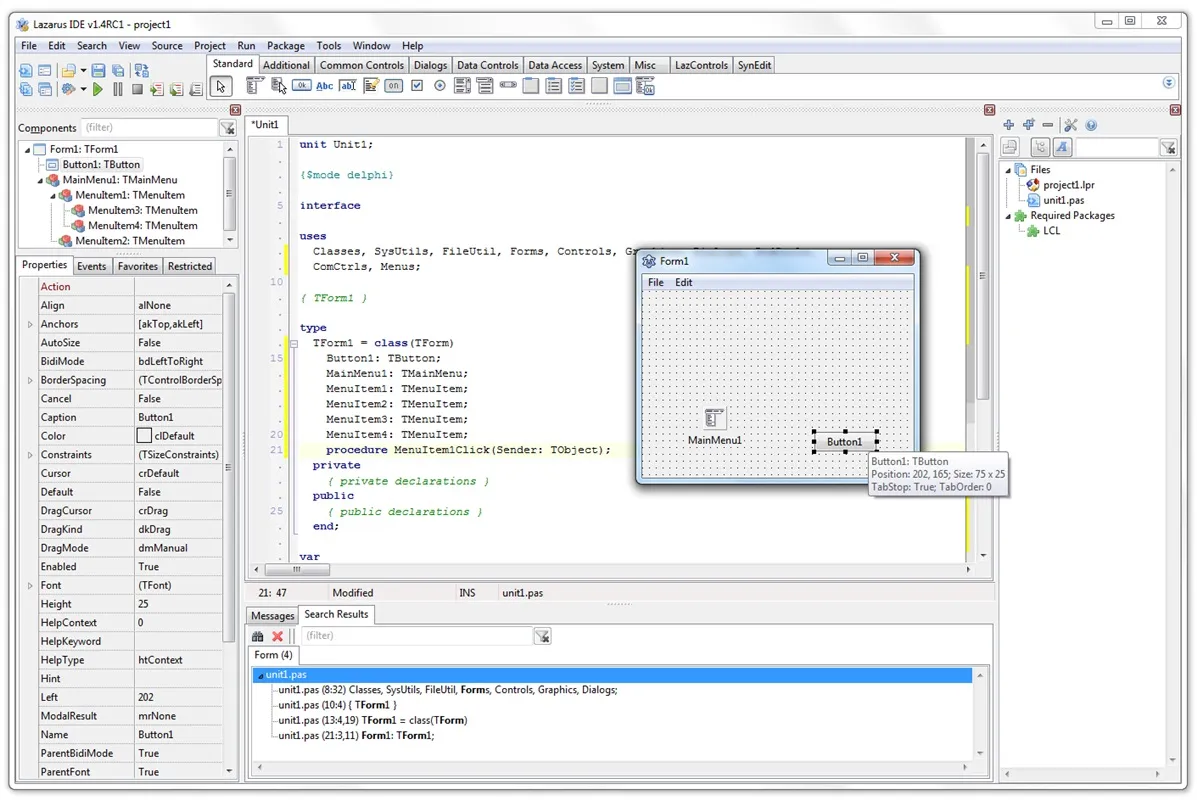This screenshot has width=1197, height=800.
Task: Select Button1 on the Form1 designer
Action: click(x=845, y=440)
